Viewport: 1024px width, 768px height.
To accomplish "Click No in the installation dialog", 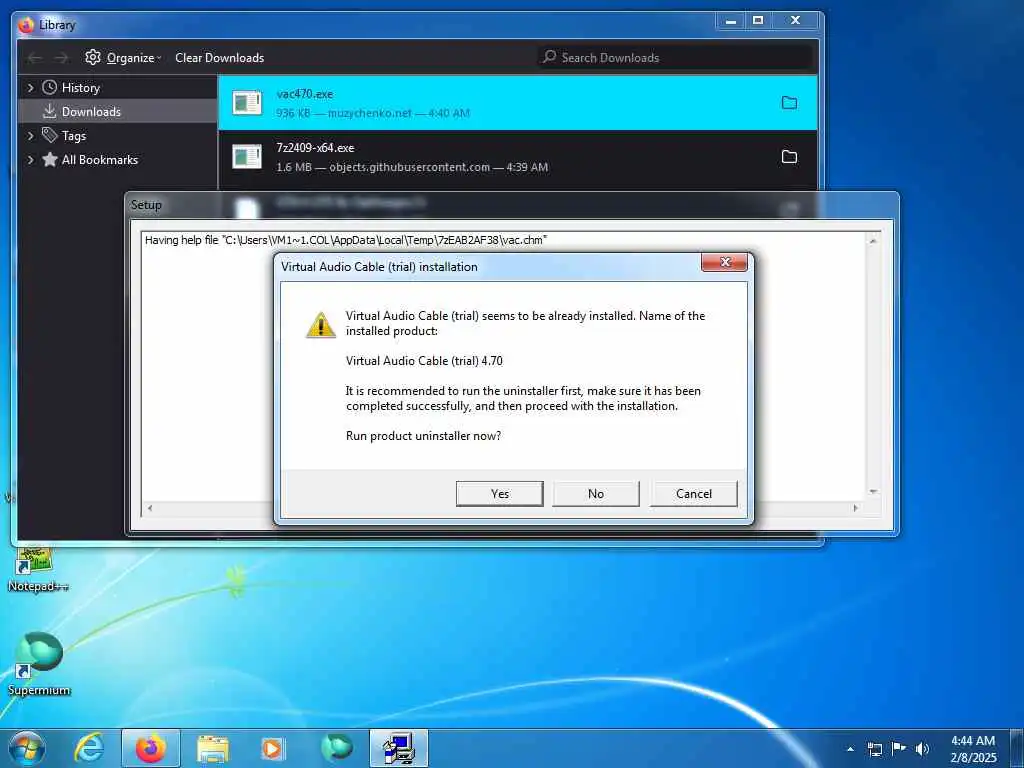I will [x=596, y=494].
